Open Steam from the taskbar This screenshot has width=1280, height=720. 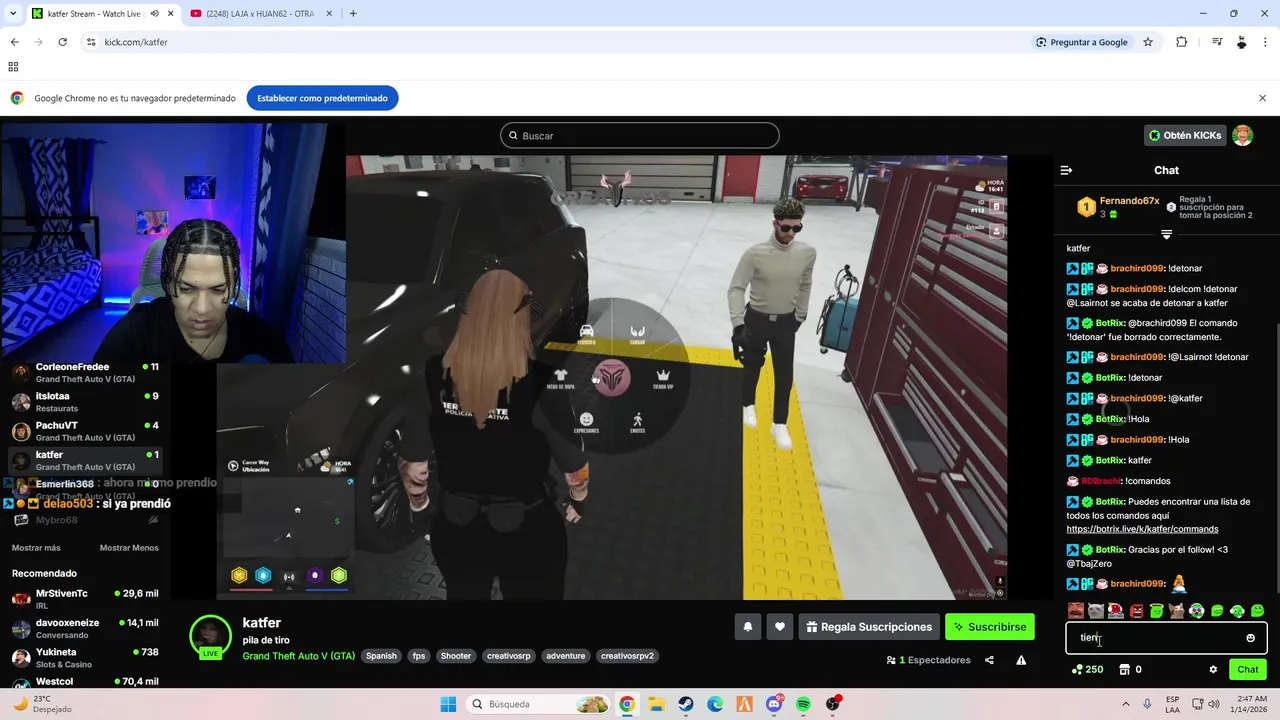[686, 704]
